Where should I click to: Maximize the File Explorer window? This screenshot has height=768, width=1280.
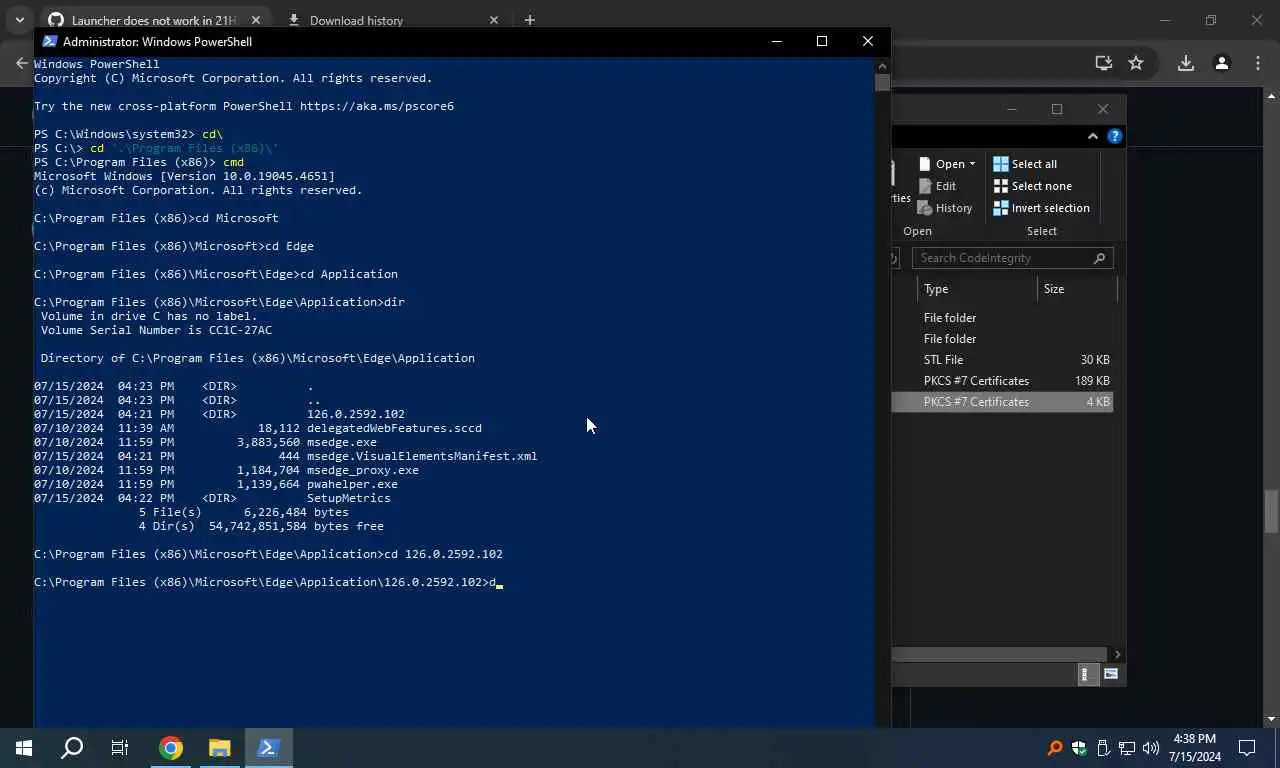pyautogui.click(x=1057, y=109)
